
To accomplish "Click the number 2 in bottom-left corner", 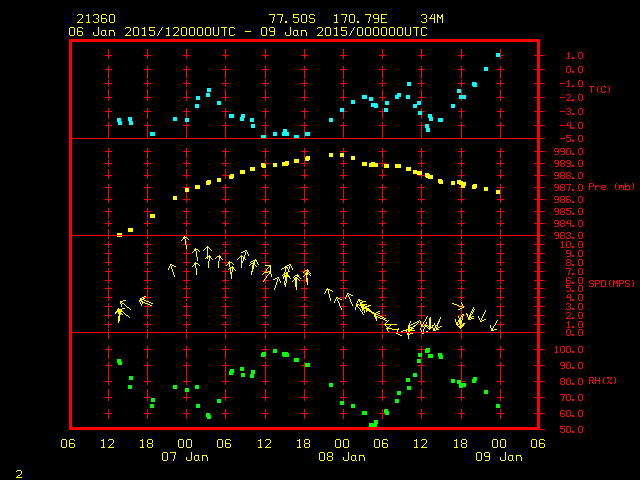I will coord(18,471).
